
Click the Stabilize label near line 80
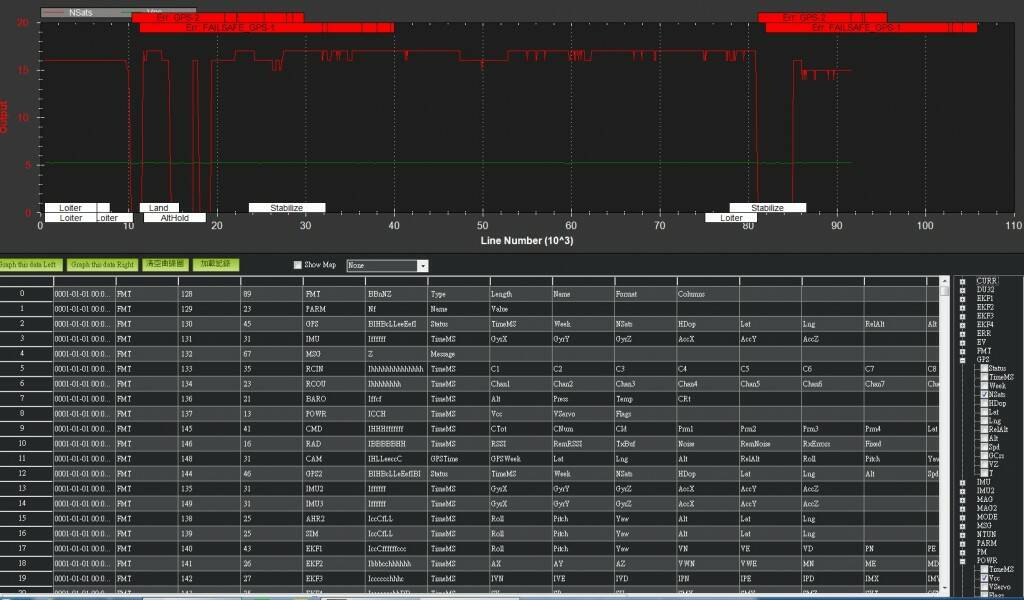[767, 208]
